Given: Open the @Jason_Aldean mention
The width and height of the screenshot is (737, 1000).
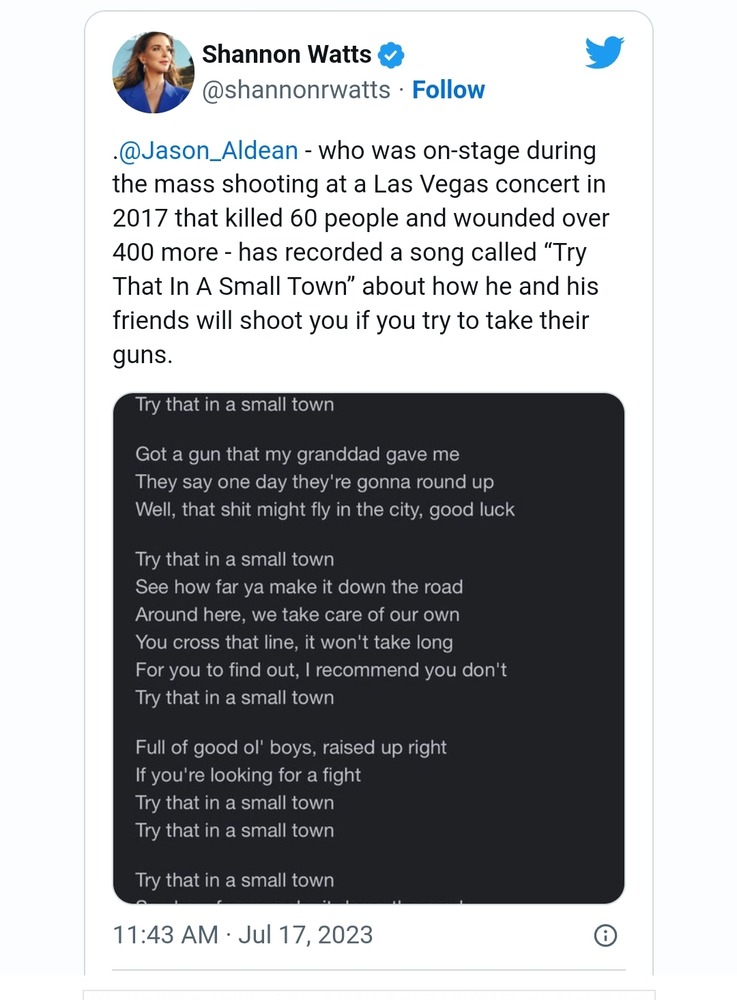Looking at the screenshot, I should click(209, 151).
